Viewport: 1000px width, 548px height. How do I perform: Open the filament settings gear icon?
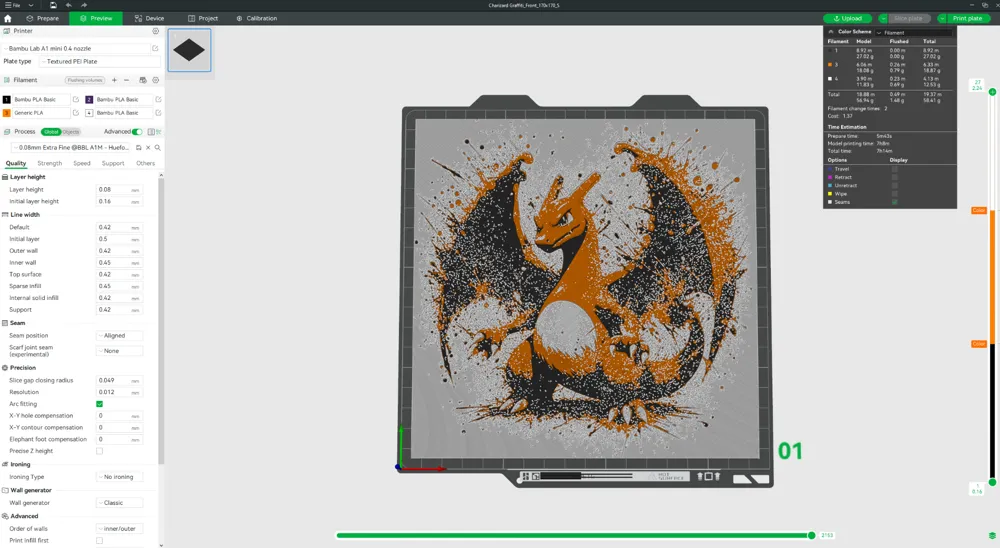(155, 80)
